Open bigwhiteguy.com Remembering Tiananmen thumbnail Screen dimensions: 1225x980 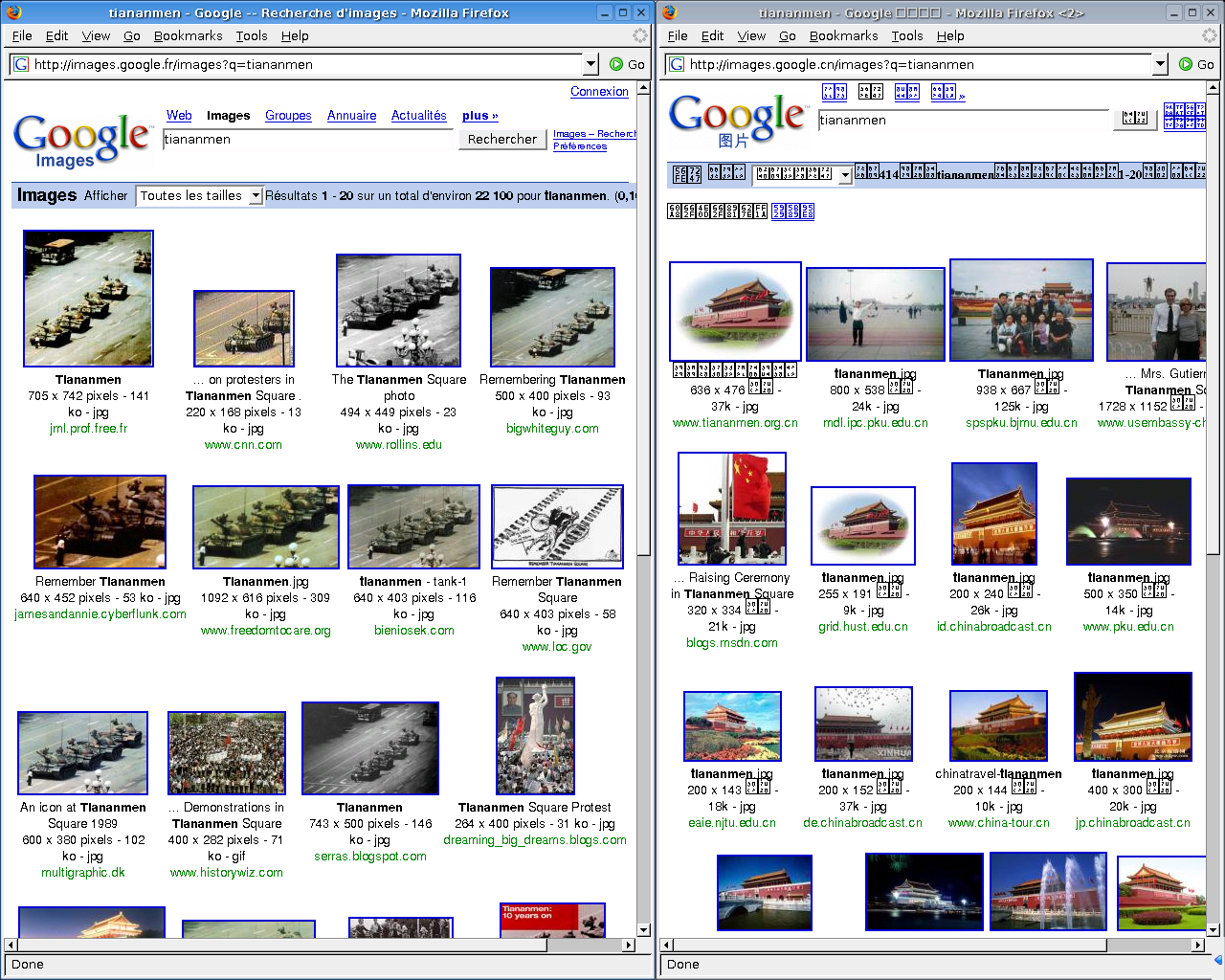(552, 317)
